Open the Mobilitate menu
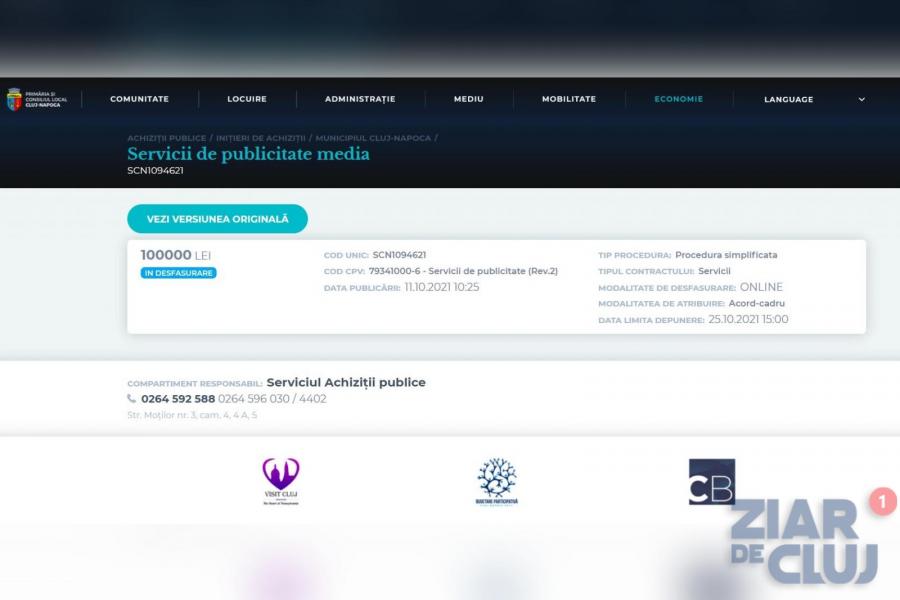 (x=569, y=99)
